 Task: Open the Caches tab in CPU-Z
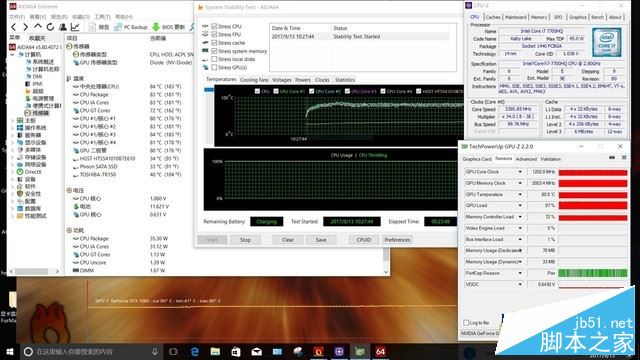click(x=493, y=17)
